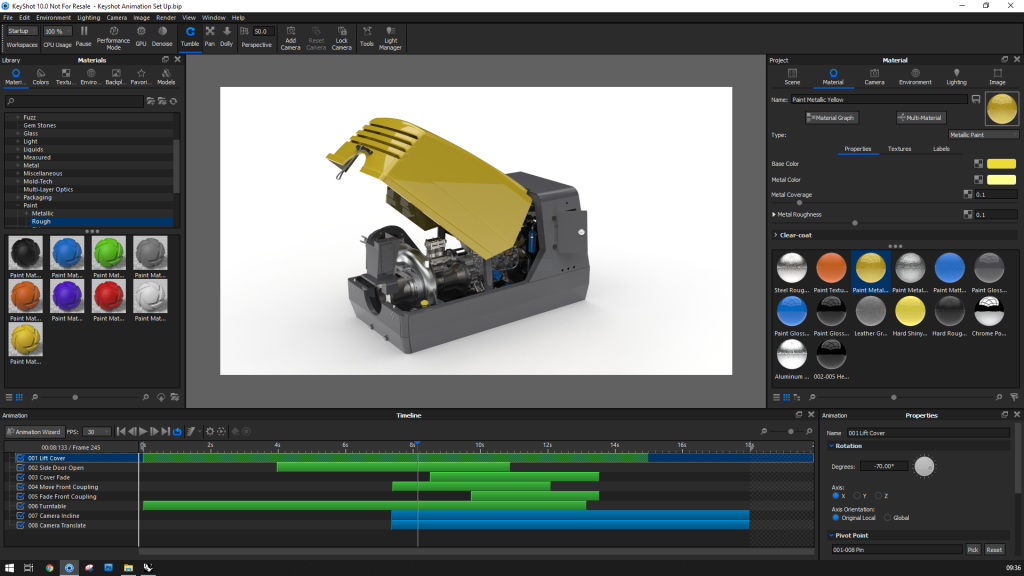Adjust the Metal Coverage slider
1024x576 pixels.
(799, 203)
